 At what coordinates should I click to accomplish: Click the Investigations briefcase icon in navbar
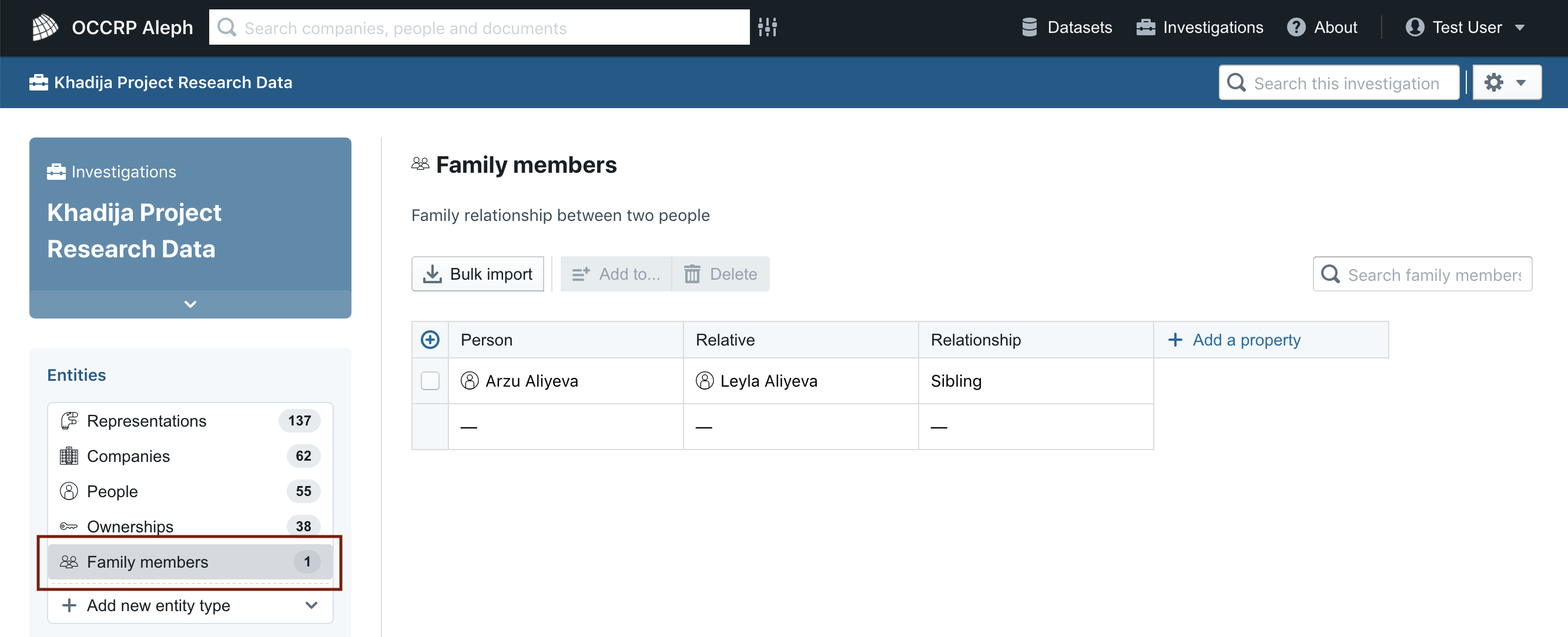(1145, 28)
